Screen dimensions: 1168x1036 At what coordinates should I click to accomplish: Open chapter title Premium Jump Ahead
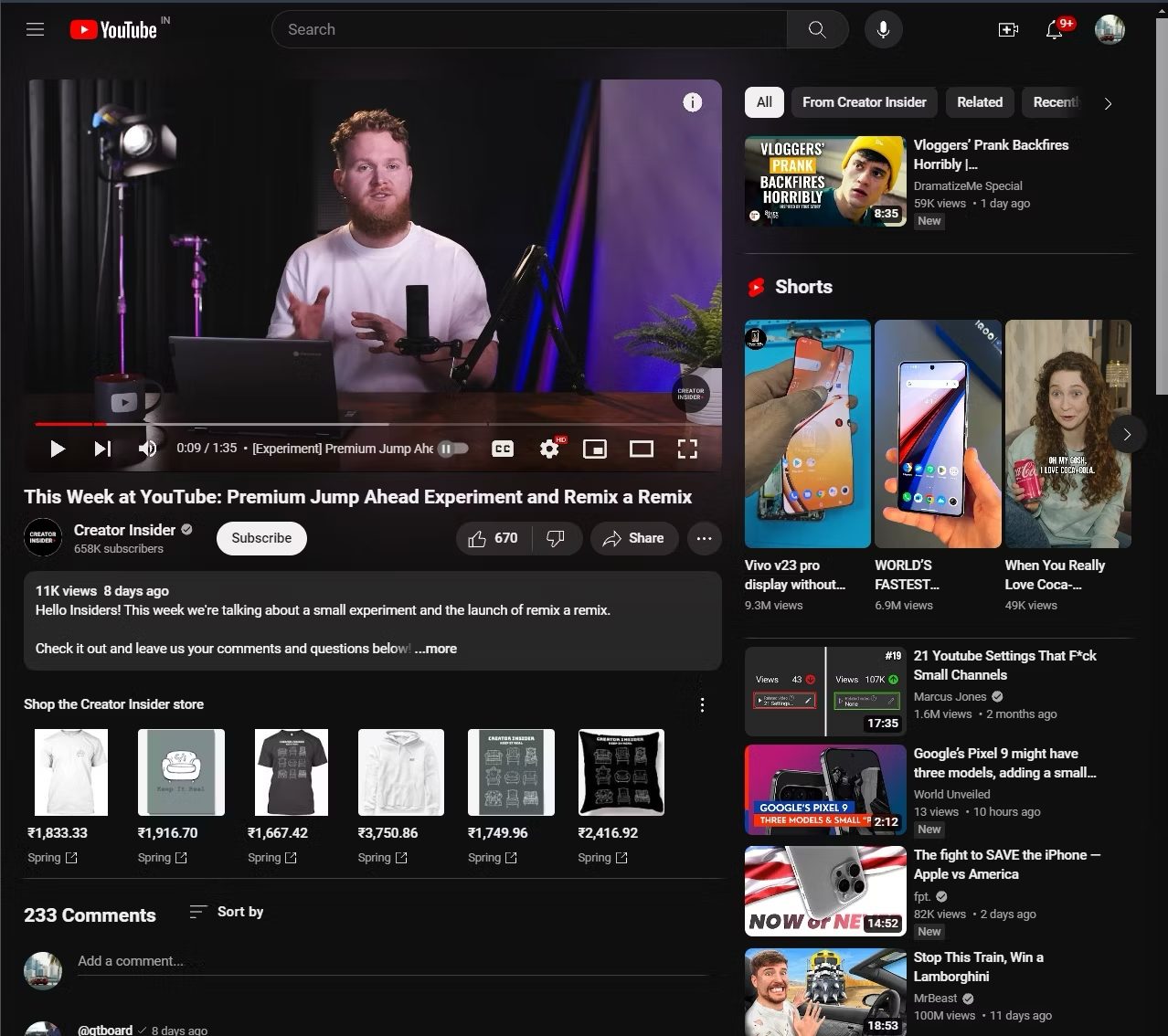tap(343, 449)
